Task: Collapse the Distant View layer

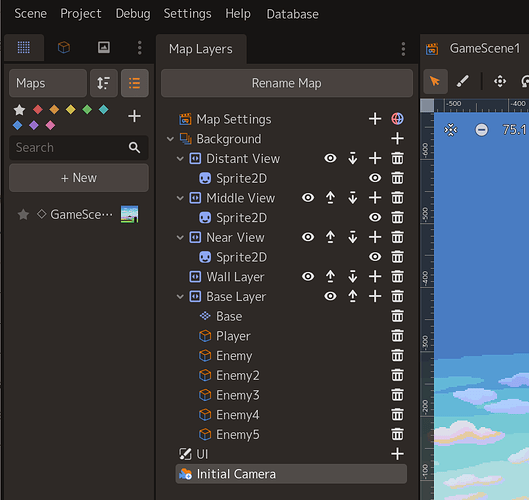Action: [180, 159]
